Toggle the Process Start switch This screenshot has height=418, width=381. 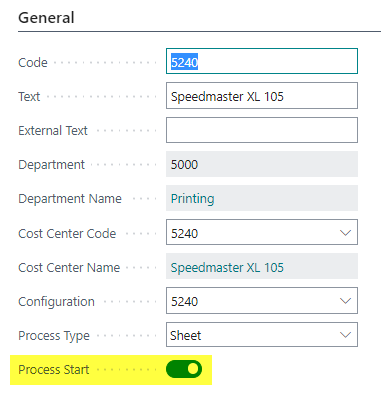[184, 369]
